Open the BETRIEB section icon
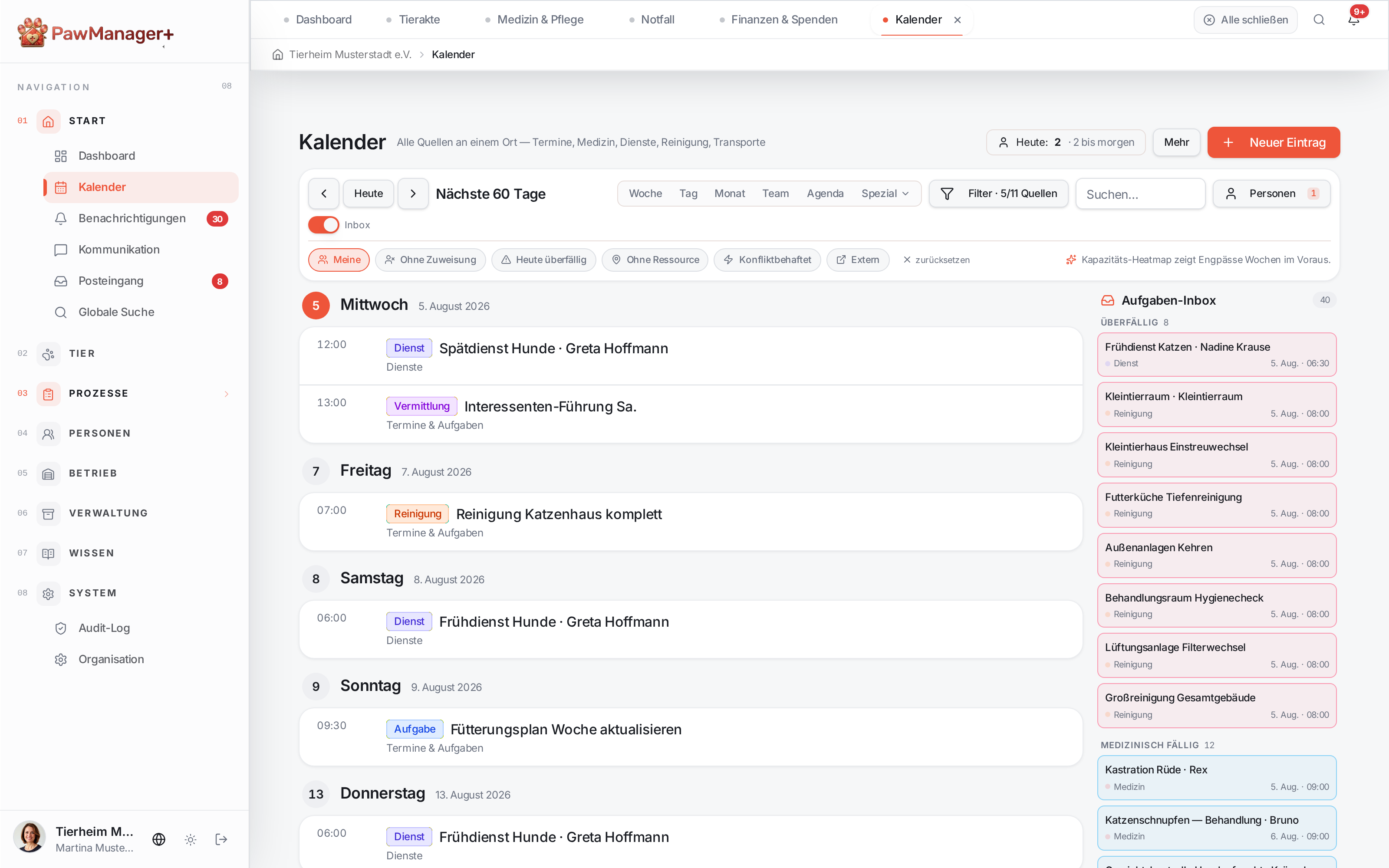Viewport: 1389px width, 868px height. (x=48, y=473)
